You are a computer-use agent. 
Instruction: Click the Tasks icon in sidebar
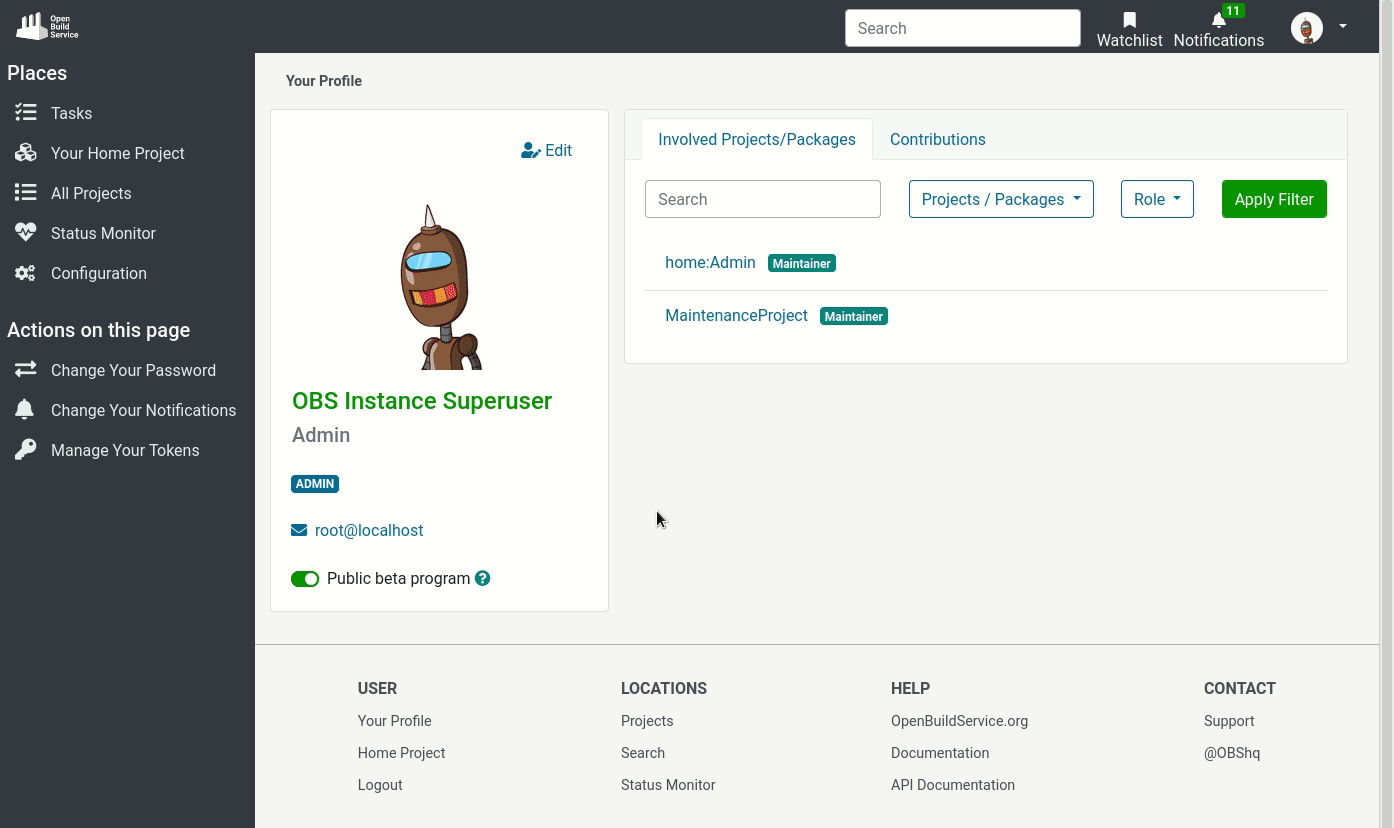coord(26,113)
